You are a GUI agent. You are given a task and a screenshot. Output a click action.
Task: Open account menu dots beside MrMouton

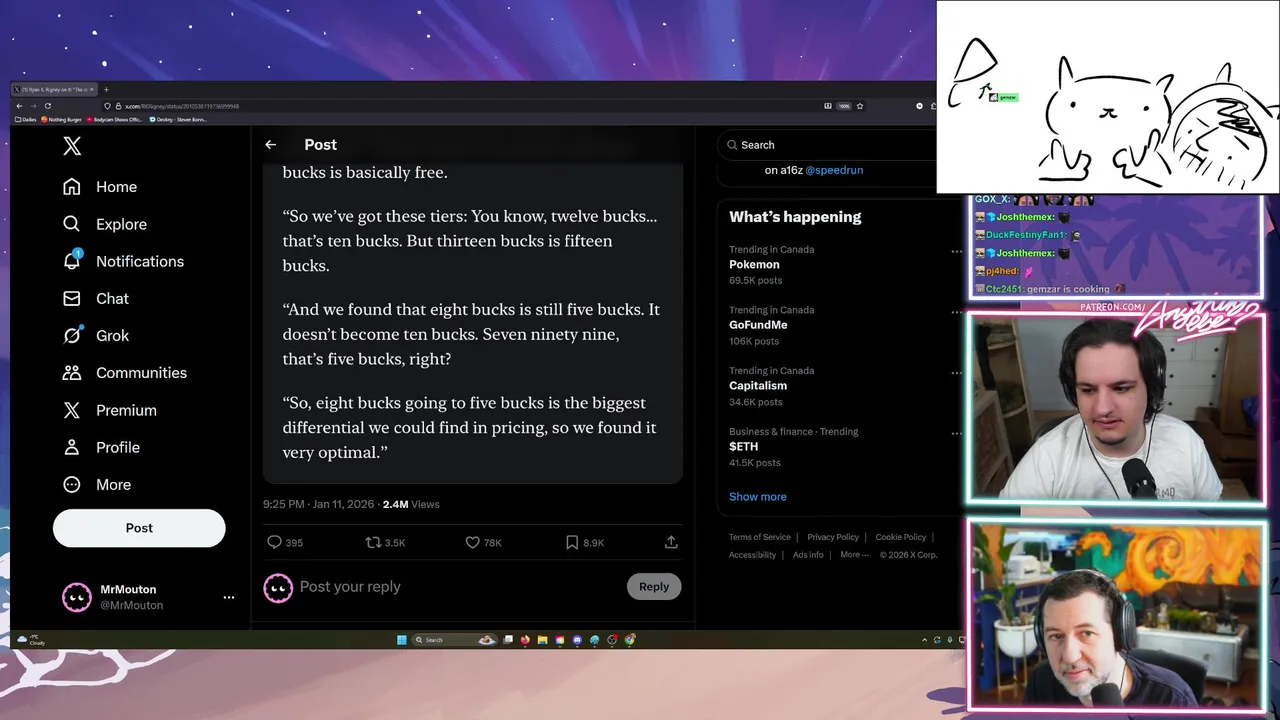229,597
